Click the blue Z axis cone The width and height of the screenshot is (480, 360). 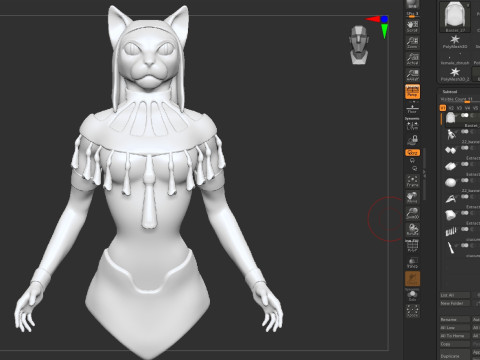click(384, 19)
